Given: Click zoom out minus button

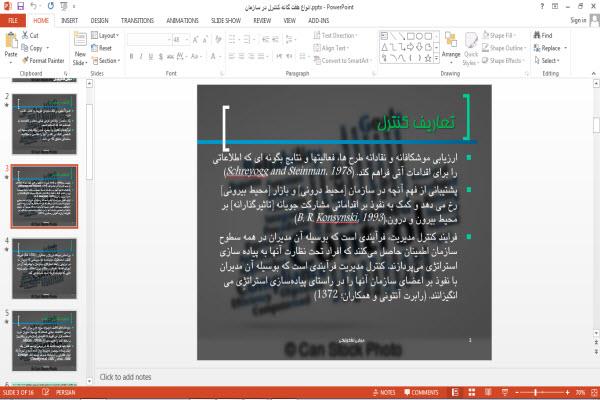Looking at the screenshot, I should click(517, 392).
